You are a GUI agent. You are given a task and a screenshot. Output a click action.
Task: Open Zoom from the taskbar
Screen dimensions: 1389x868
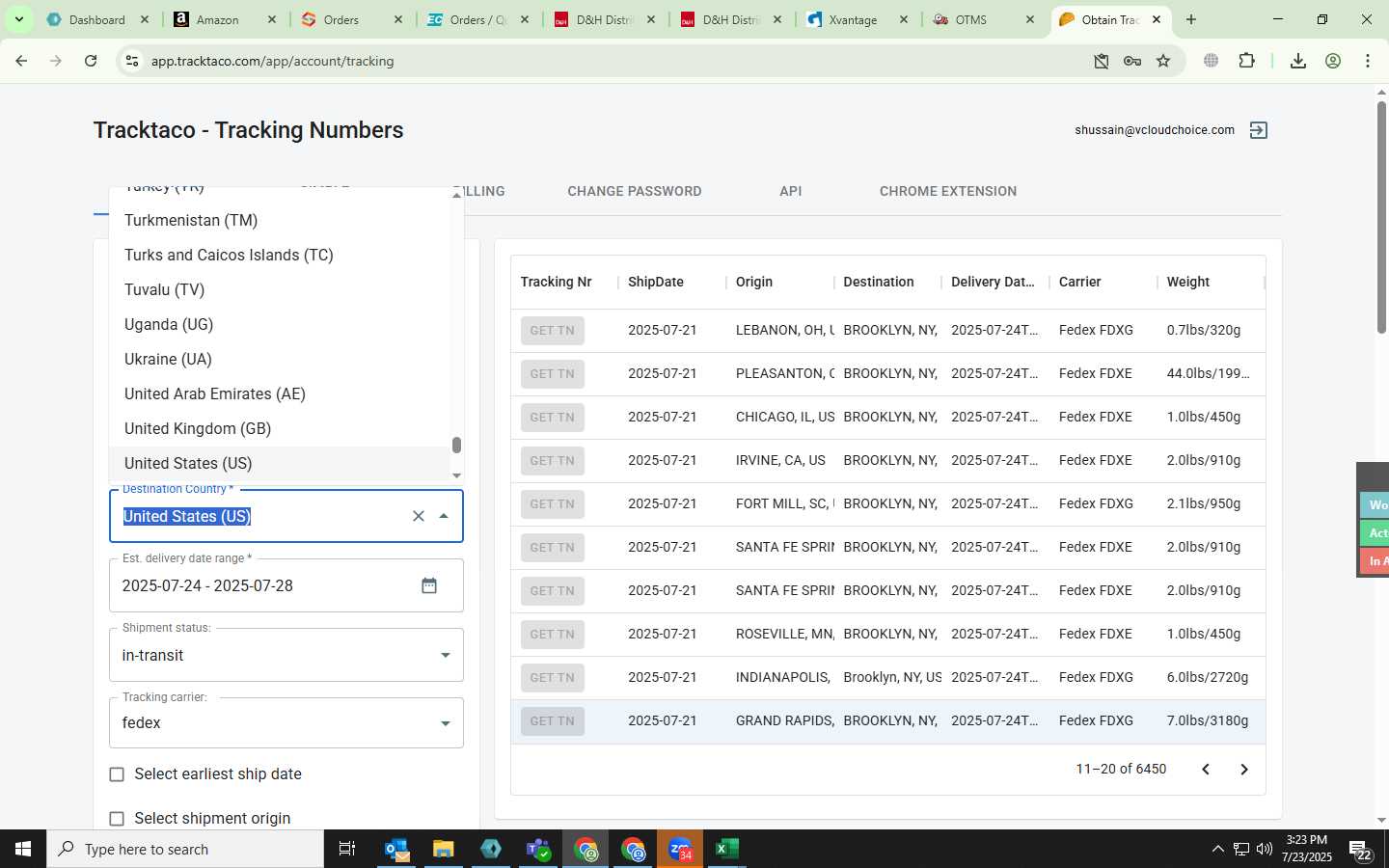[680, 849]
